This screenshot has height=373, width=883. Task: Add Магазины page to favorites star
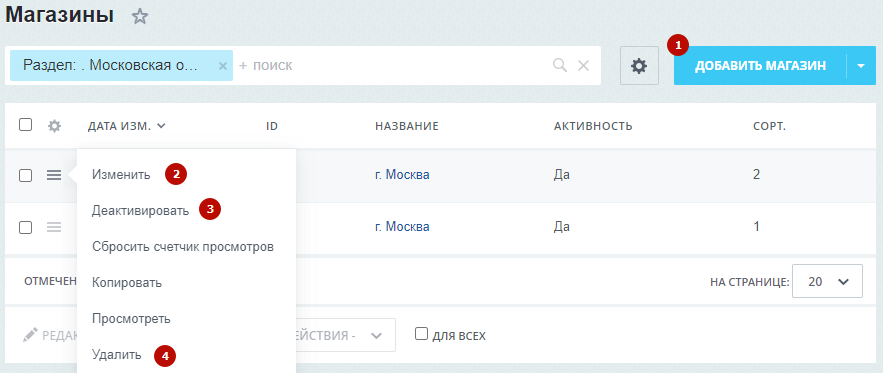pos(139,16)
